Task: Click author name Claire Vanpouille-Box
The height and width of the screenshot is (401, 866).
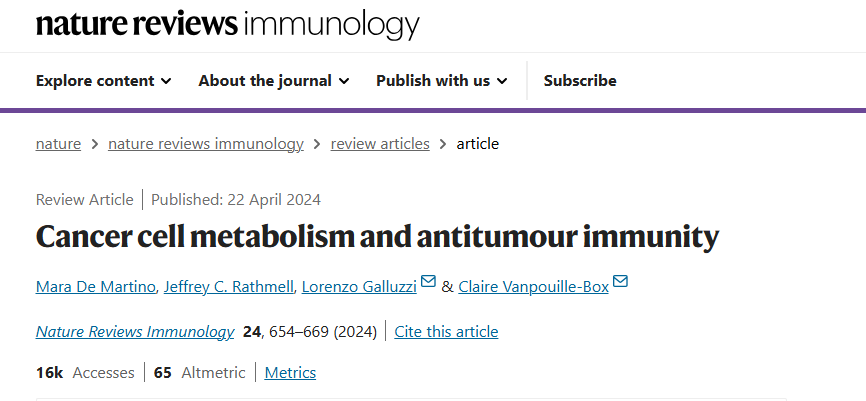Action: tap(534, 288)
